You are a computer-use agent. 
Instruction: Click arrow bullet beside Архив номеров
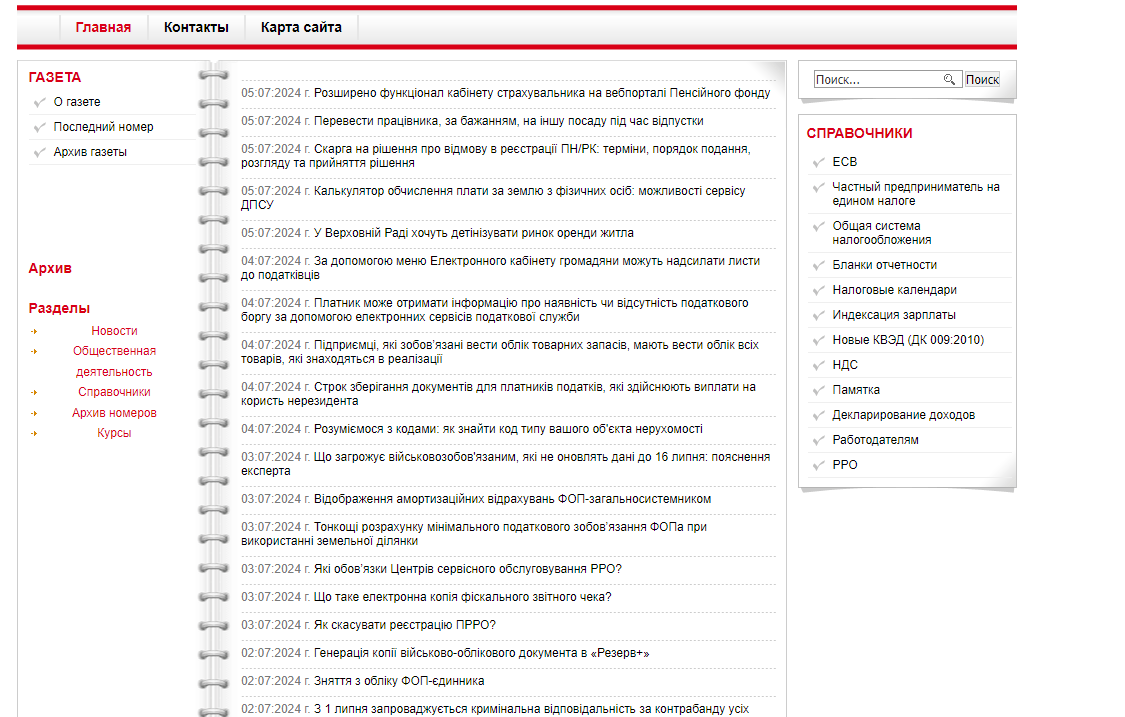(x=34, y=413)
